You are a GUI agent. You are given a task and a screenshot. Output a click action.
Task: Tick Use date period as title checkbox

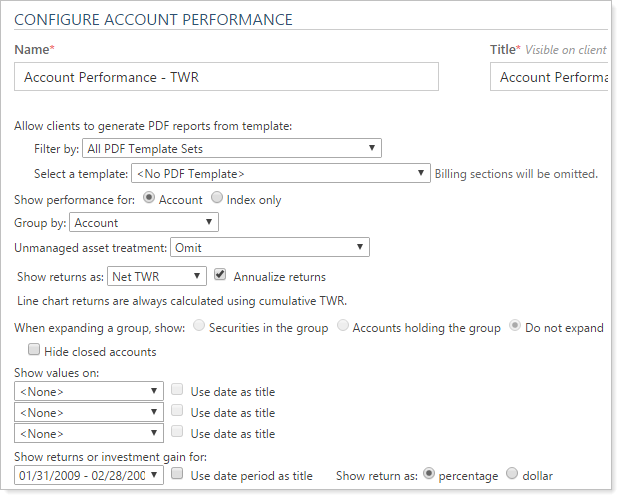[x=177, y=475]
